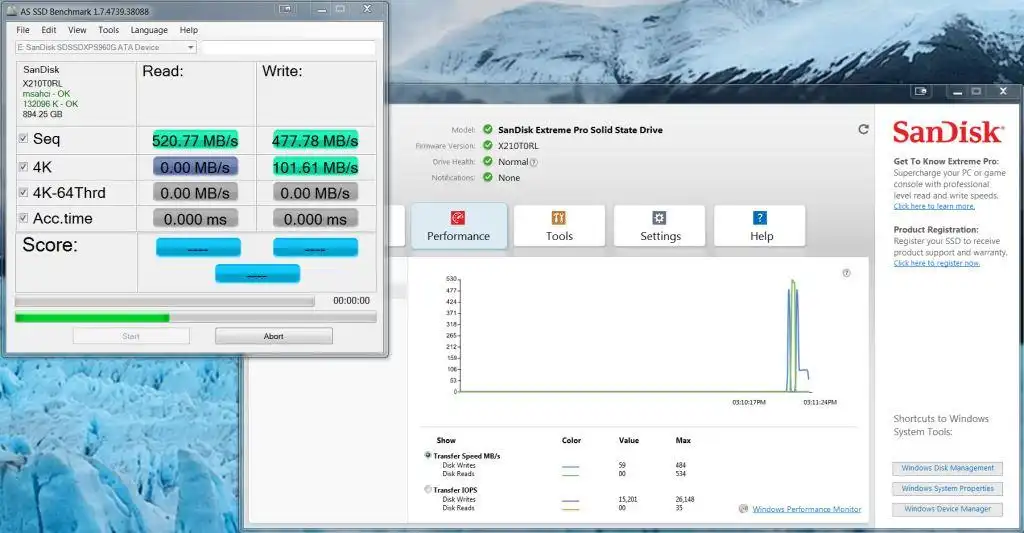Open the Tools menu in AS SSD Benchmark
Image resolution: width=1024 pixels, height=533 pixels.
pos(108,30)
